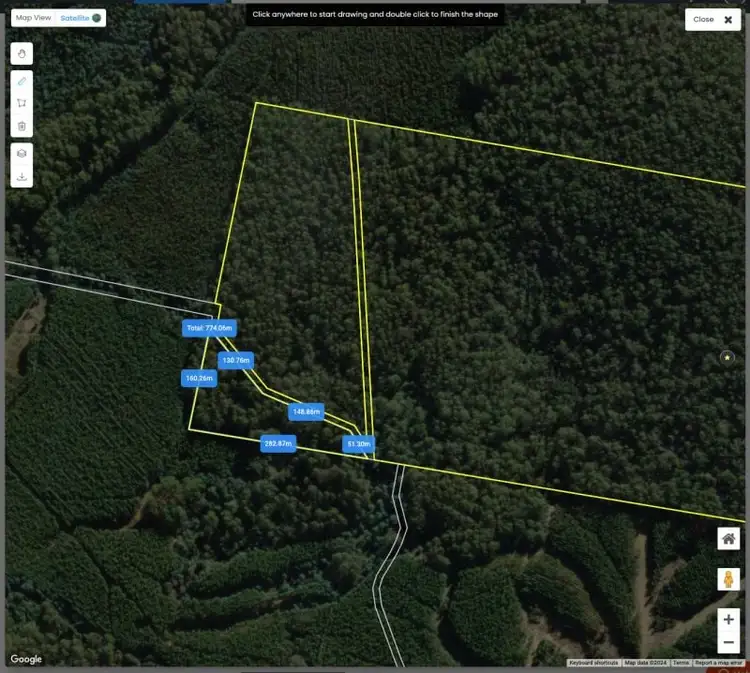Zoom in on the map

(x=728, y=619)
